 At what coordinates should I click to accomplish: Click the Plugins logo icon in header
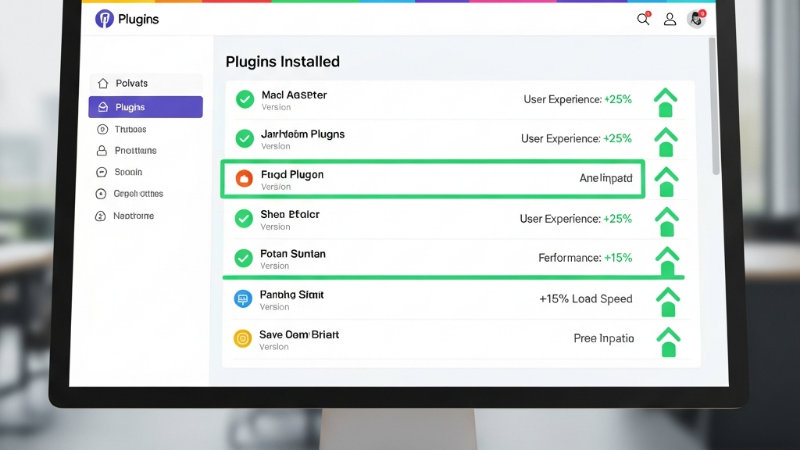click(x=104, y=19)
